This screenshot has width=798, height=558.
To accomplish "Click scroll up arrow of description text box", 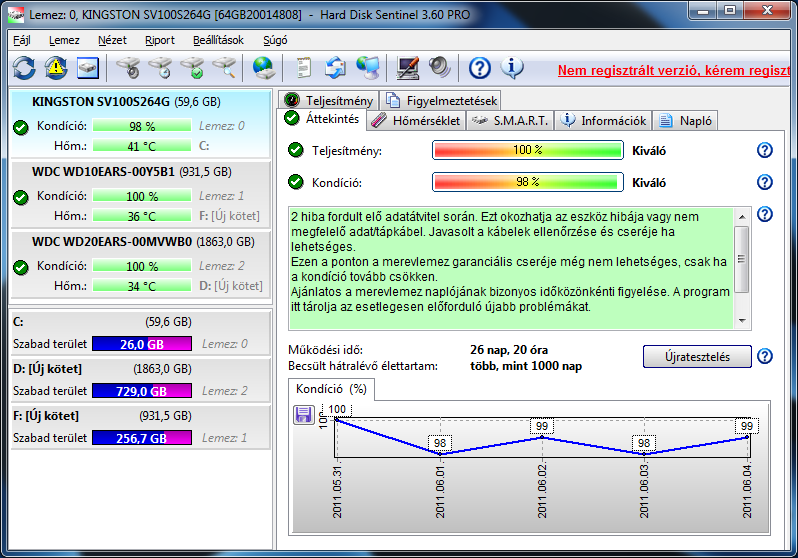I will point(742,216).
